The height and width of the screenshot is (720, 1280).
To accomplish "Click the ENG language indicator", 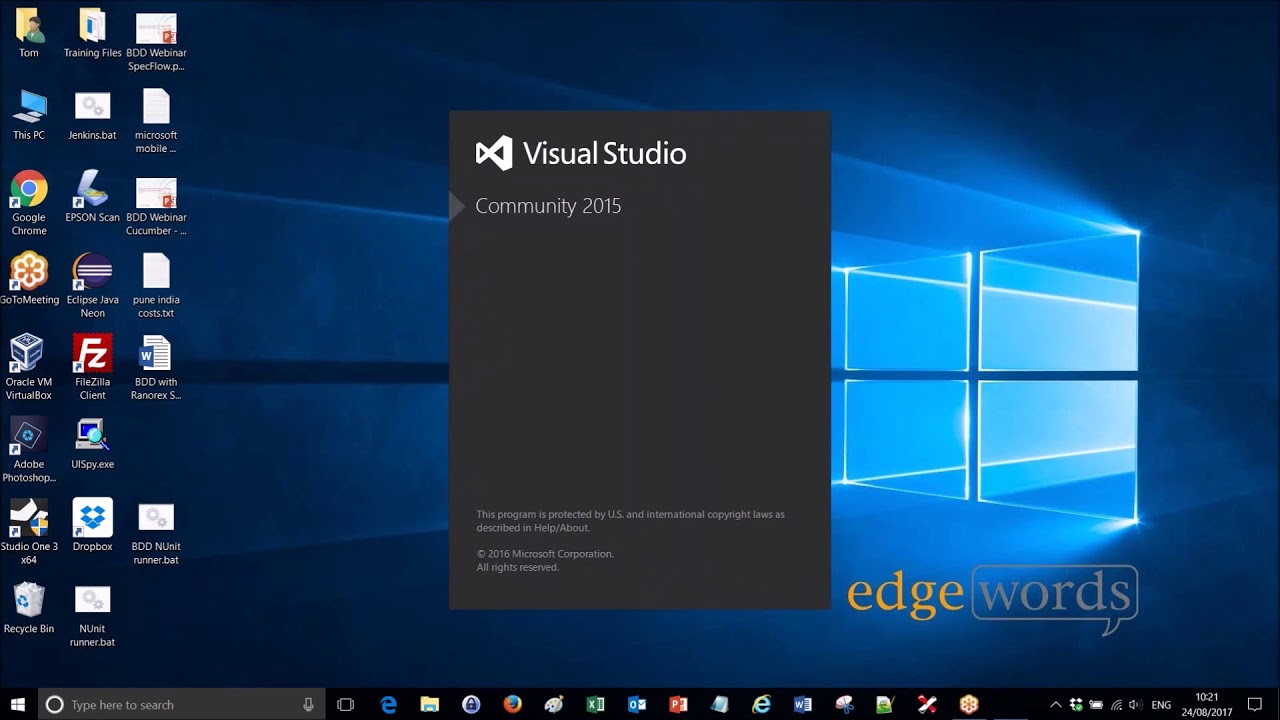I will tap(1161, 704).
